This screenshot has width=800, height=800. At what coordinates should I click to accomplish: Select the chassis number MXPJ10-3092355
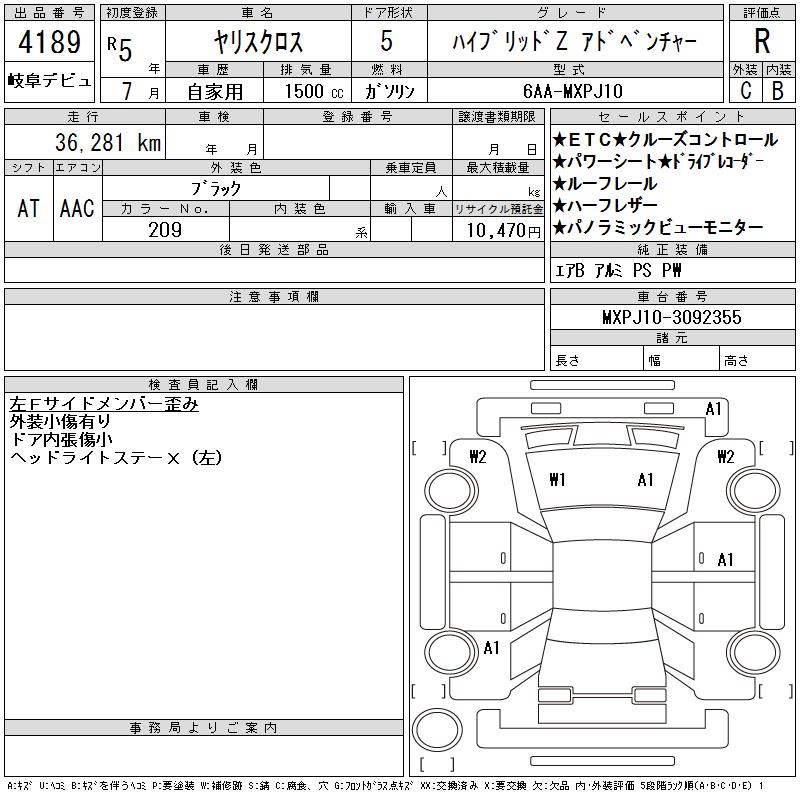[x=672, y=317]
